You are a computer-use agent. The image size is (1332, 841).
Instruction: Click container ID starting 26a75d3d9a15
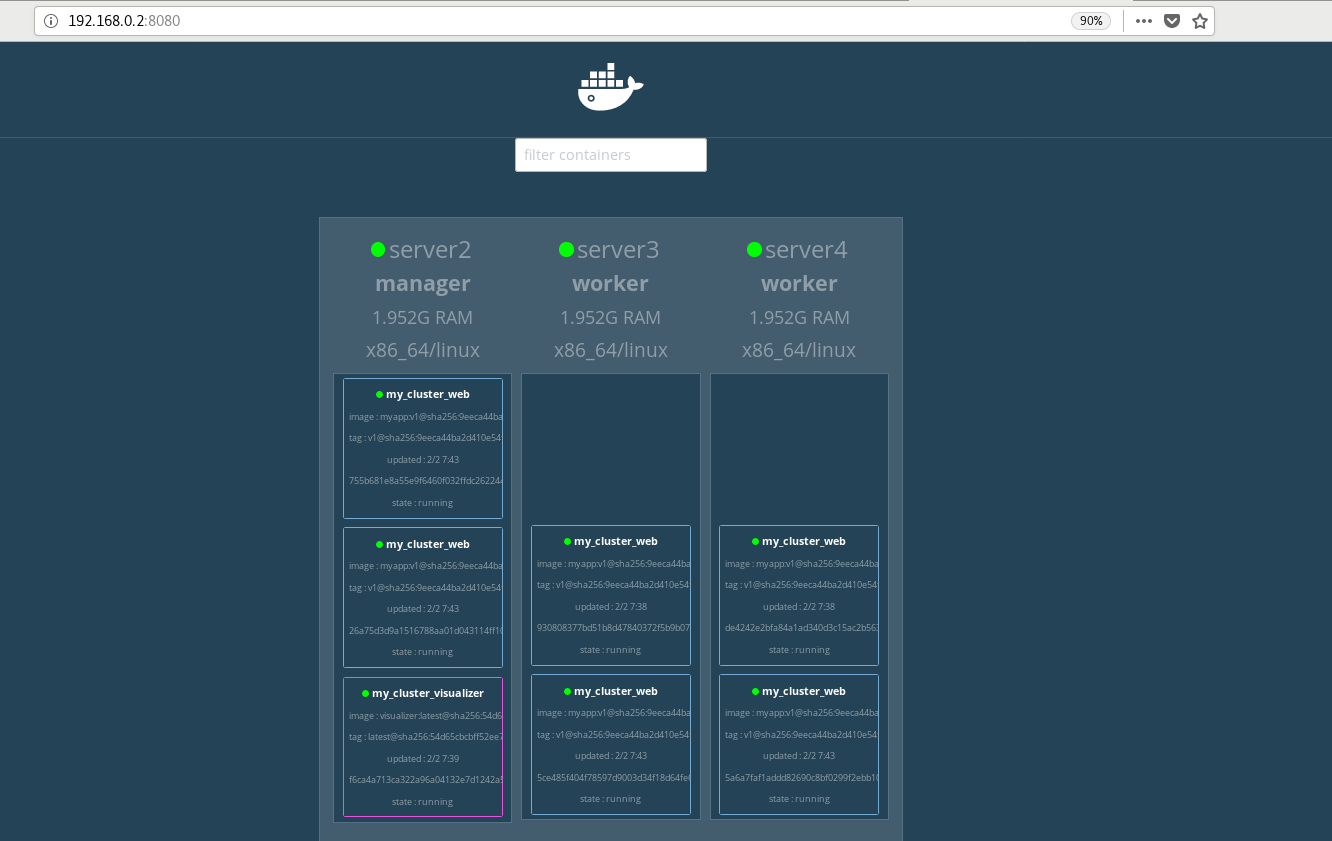tap(426, 630)
